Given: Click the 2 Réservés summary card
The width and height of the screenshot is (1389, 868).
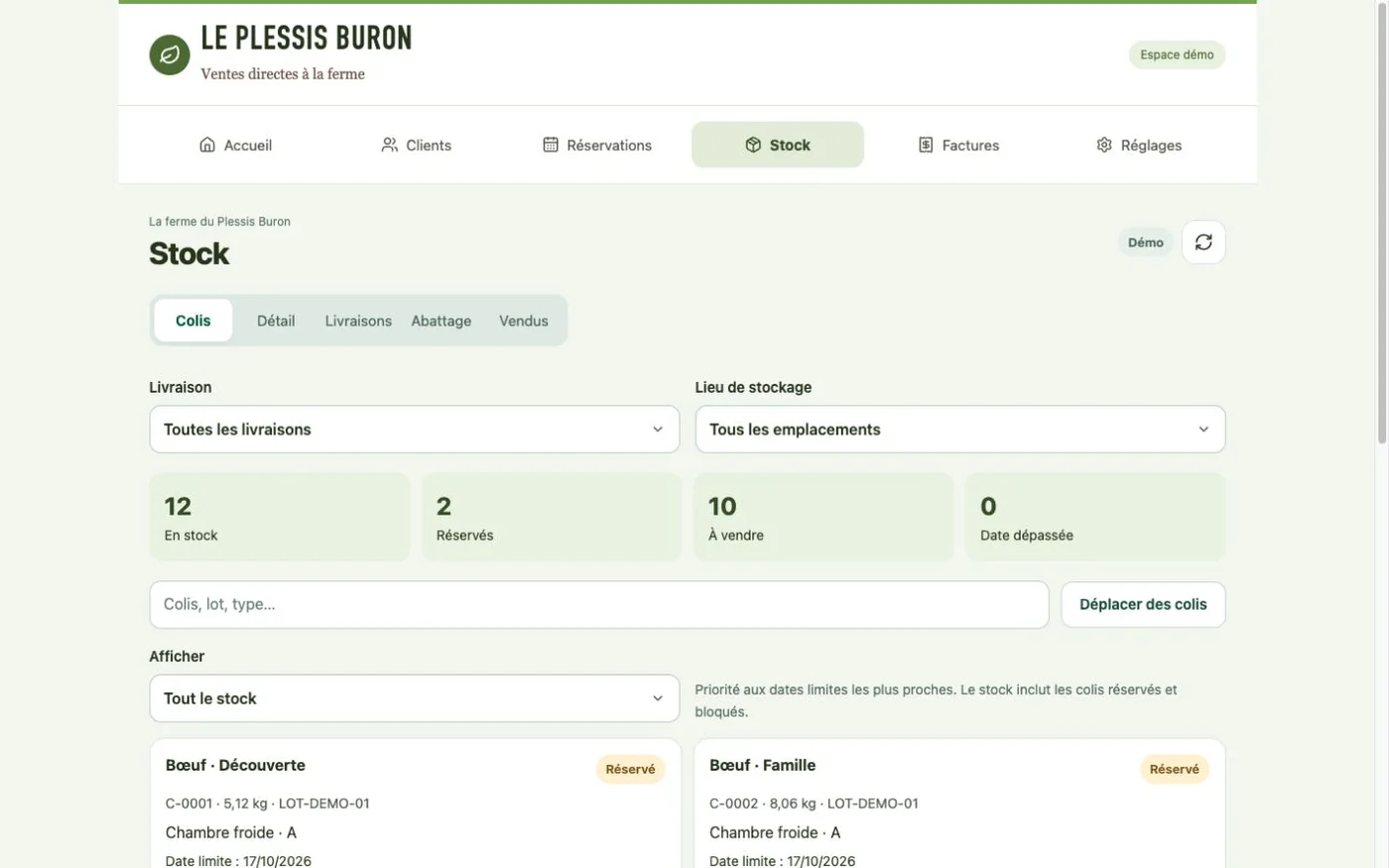Looking at the screenshot, I should tap(552, 517).
